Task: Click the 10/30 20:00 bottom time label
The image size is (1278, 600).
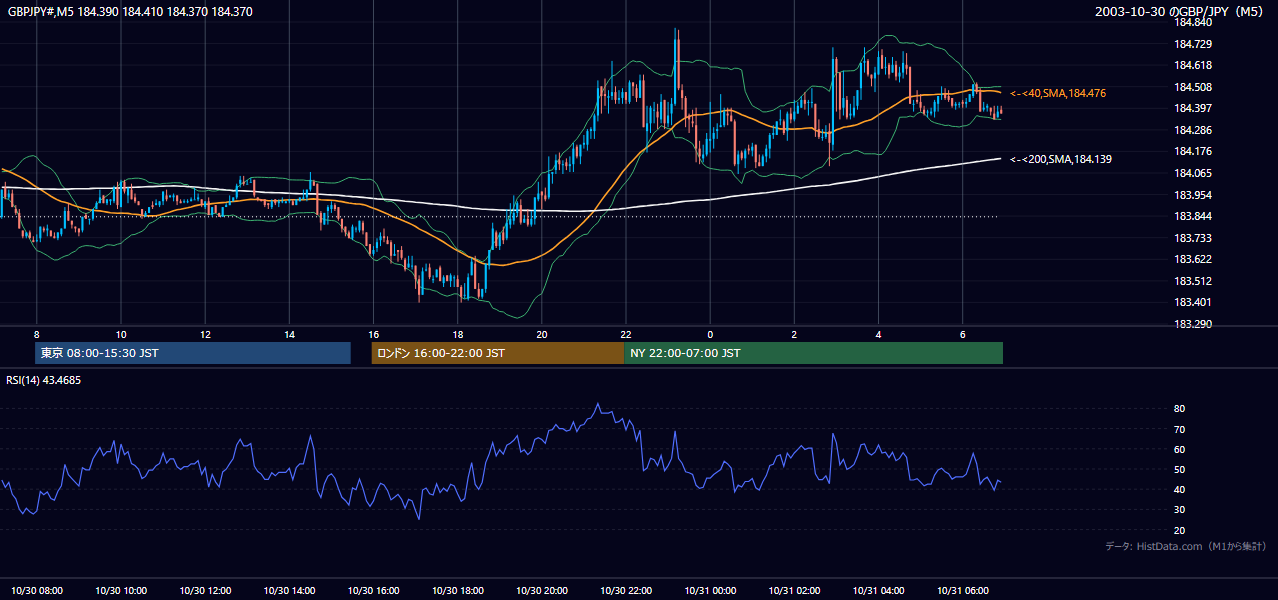Action: coord(542,590)
